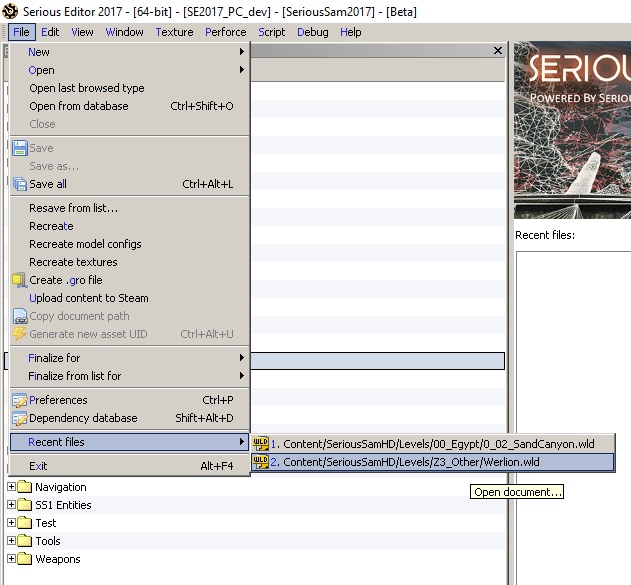The width and height of the screenshot is (631, 585).
Task: Select the Weapons folder label
Action: 58,559
